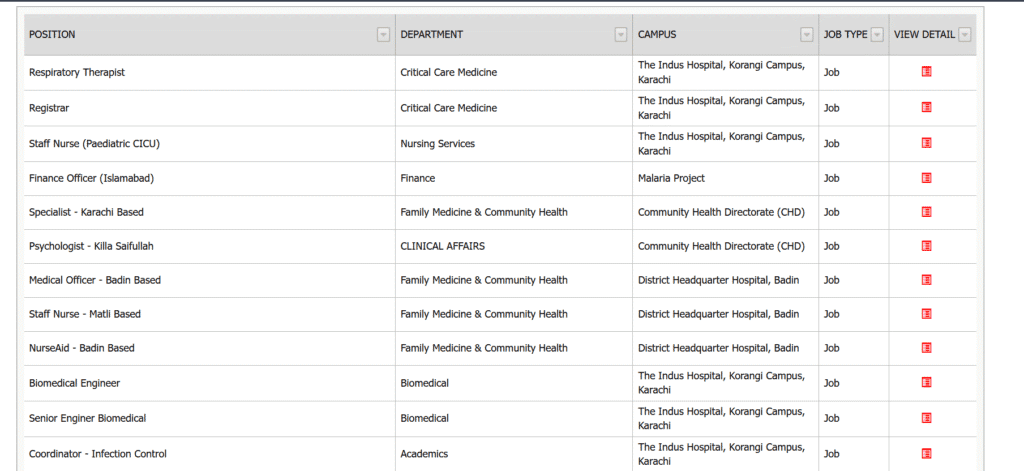Expand the CAMPUS column filter arrow
1024x471 pixels.
(806, 35)
